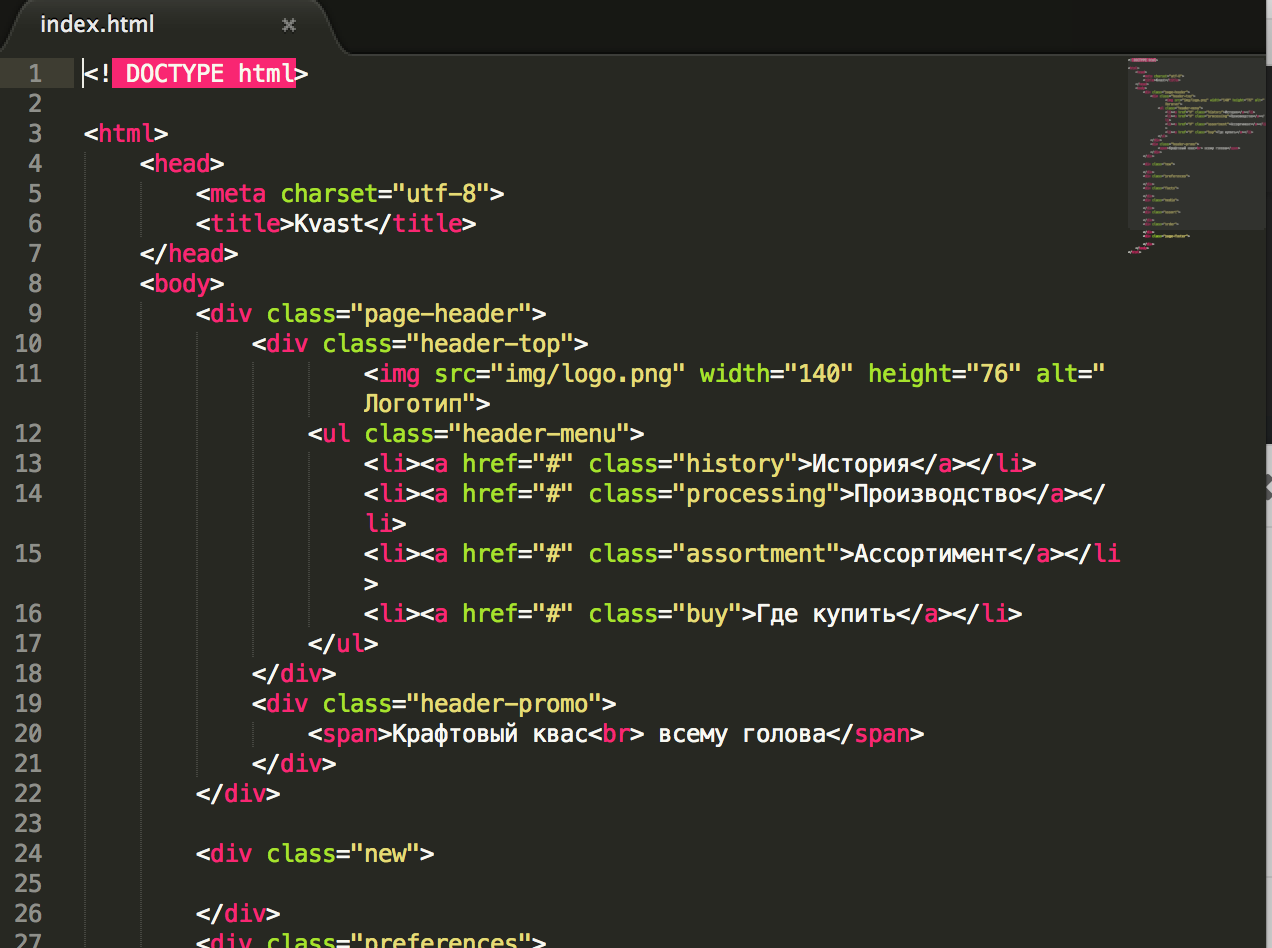1272x948 pixels.
Task: Click line number 24 in the gutter
Action: click(x=29, y=854)
